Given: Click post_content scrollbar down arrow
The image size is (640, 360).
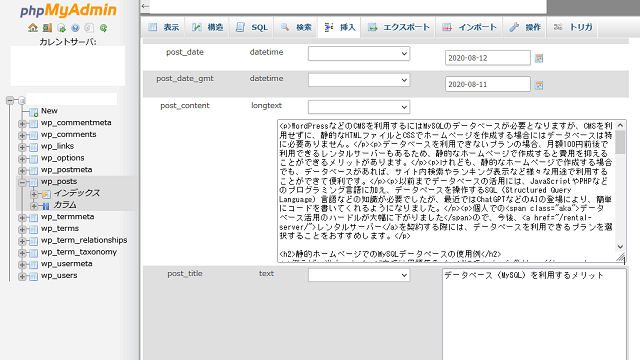Looking at the screenshot, I should coord(620,247).
